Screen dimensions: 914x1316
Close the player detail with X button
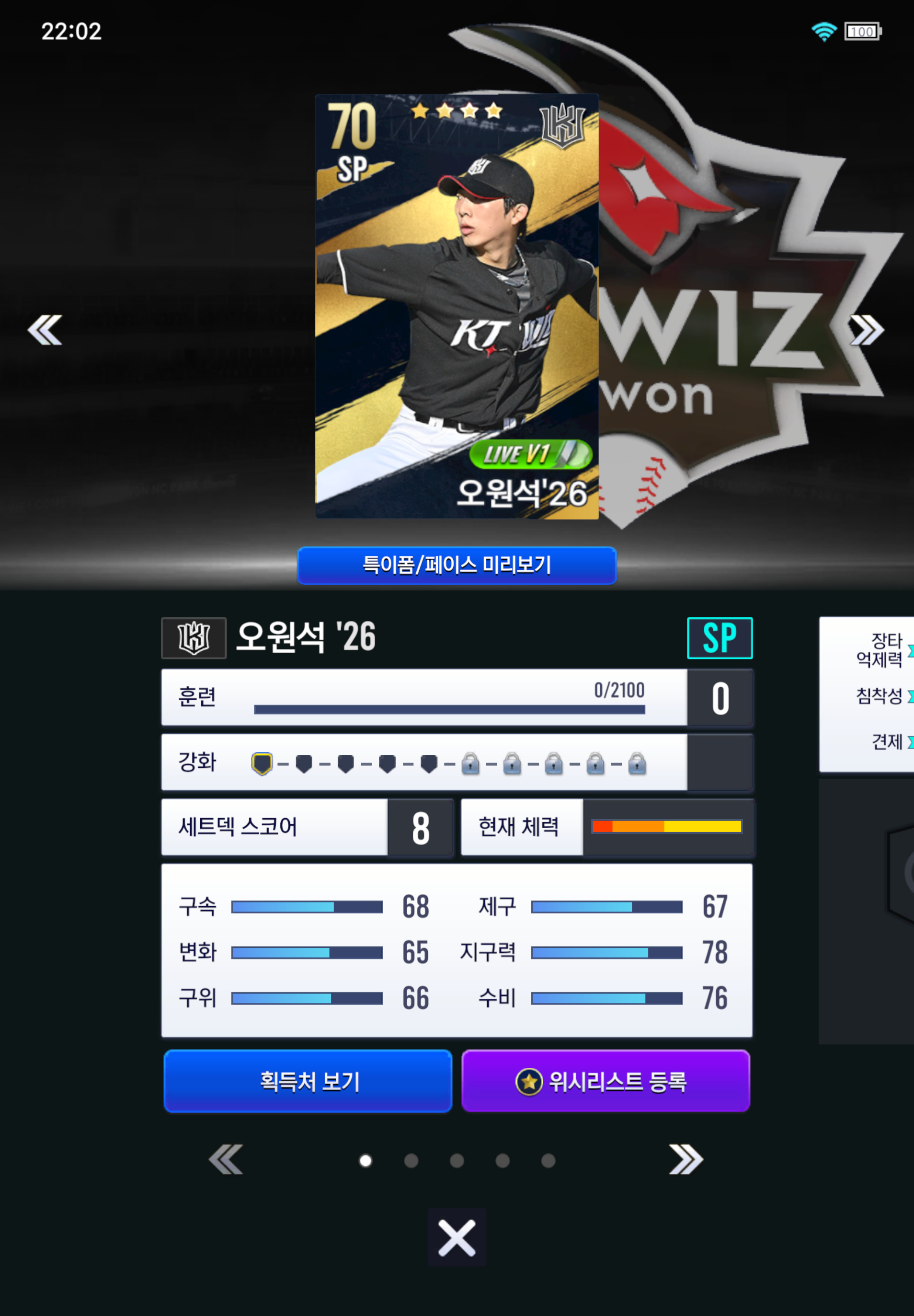457,1237
